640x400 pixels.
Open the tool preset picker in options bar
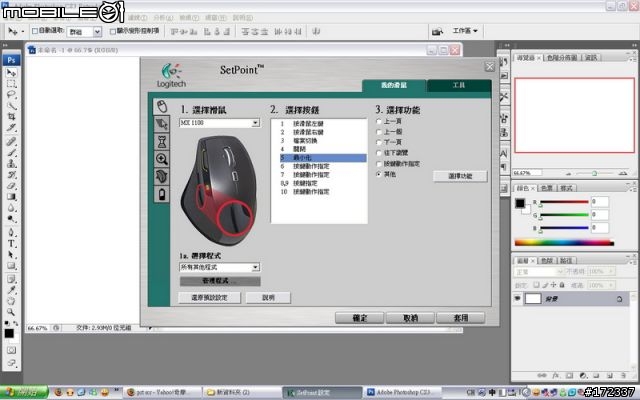click(x=16, y=31)
